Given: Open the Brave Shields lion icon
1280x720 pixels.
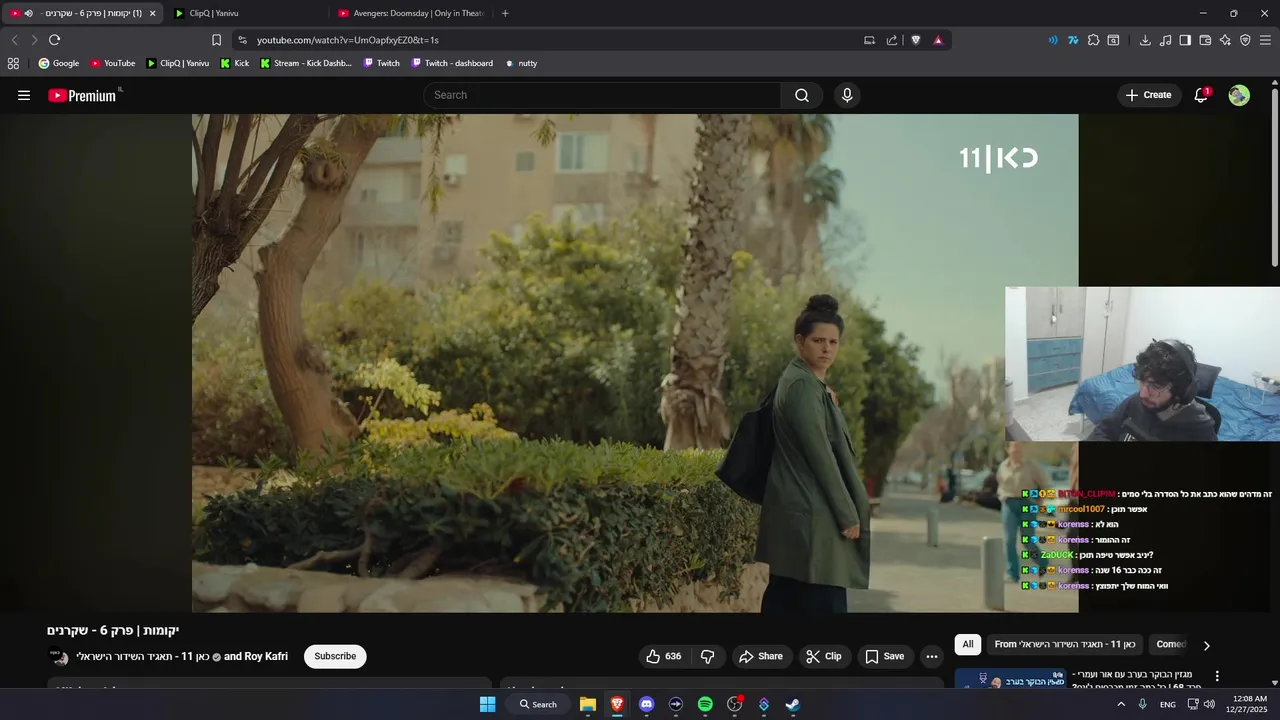Looking at the screenshot, I should pos(915,40).
